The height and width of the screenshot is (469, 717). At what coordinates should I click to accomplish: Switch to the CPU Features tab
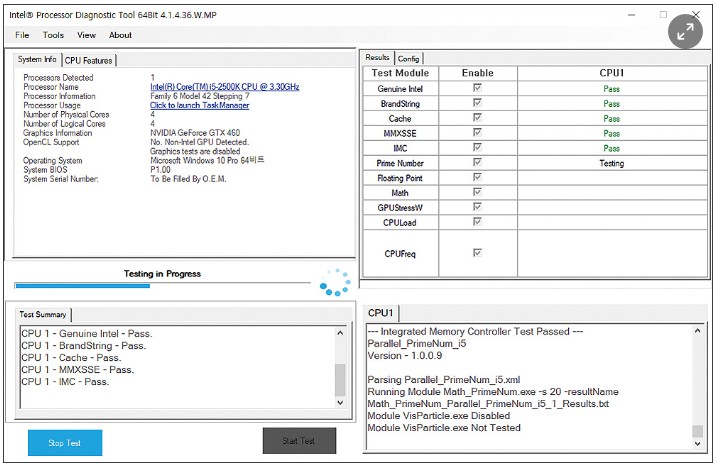point(89,60)
